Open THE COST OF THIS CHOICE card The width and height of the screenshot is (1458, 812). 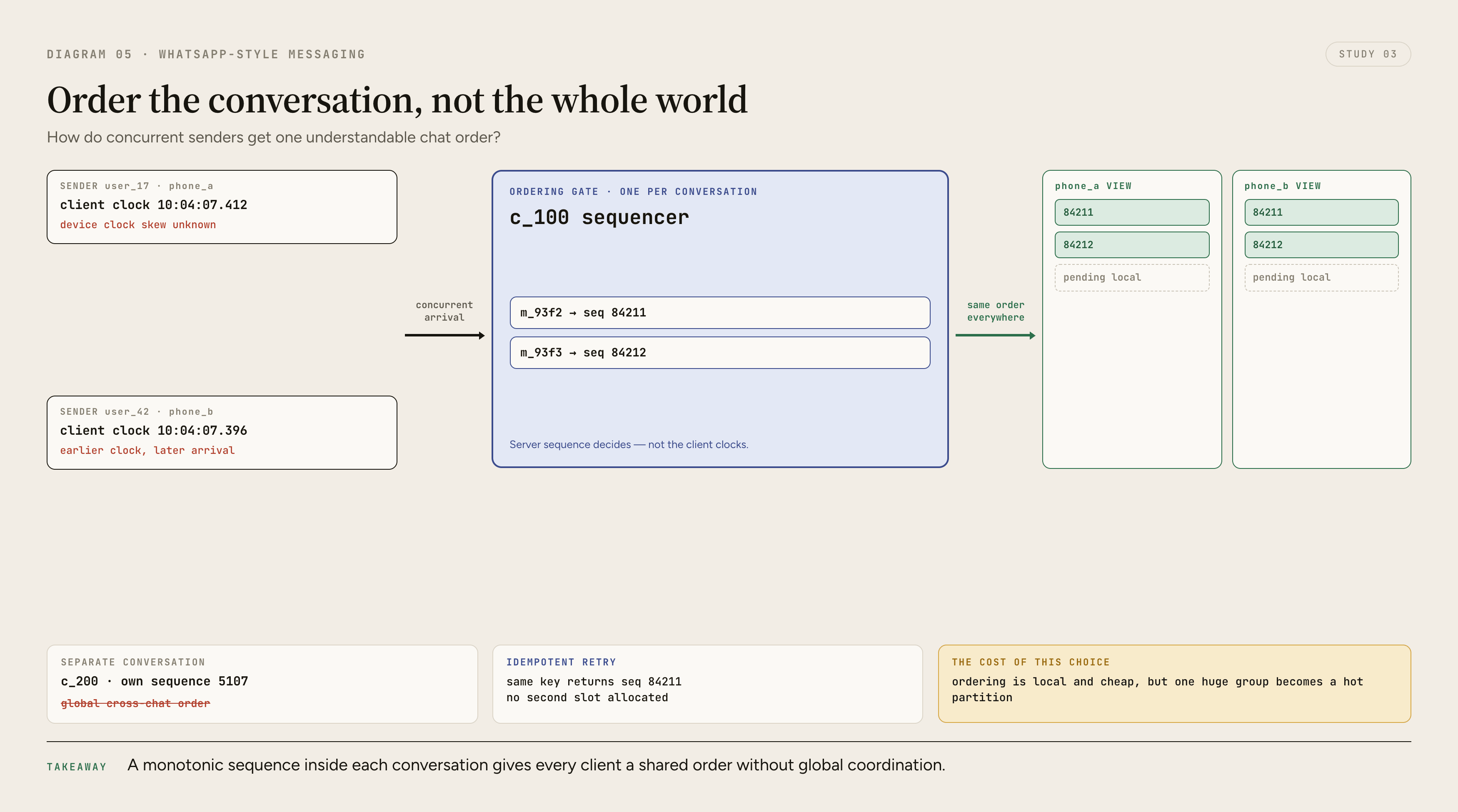point(1174,684)
